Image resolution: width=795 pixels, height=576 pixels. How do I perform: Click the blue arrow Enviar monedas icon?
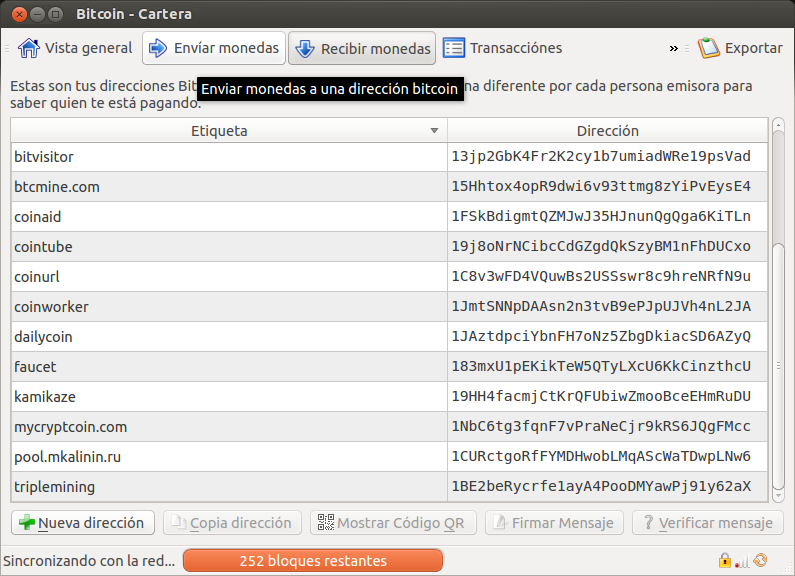pyautogui.click(x=158, y=48)
